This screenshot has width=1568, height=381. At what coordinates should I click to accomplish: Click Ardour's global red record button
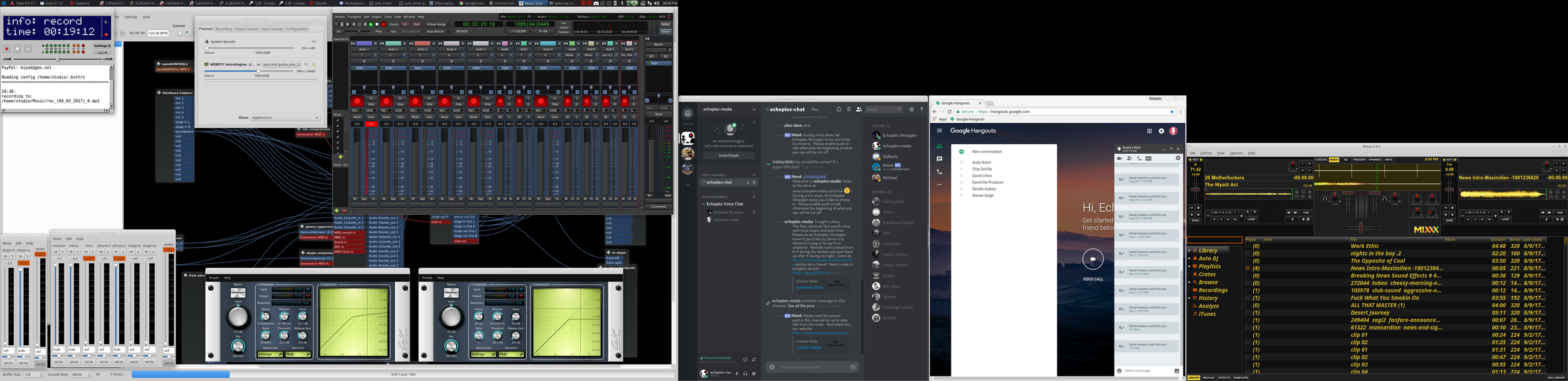383,24
